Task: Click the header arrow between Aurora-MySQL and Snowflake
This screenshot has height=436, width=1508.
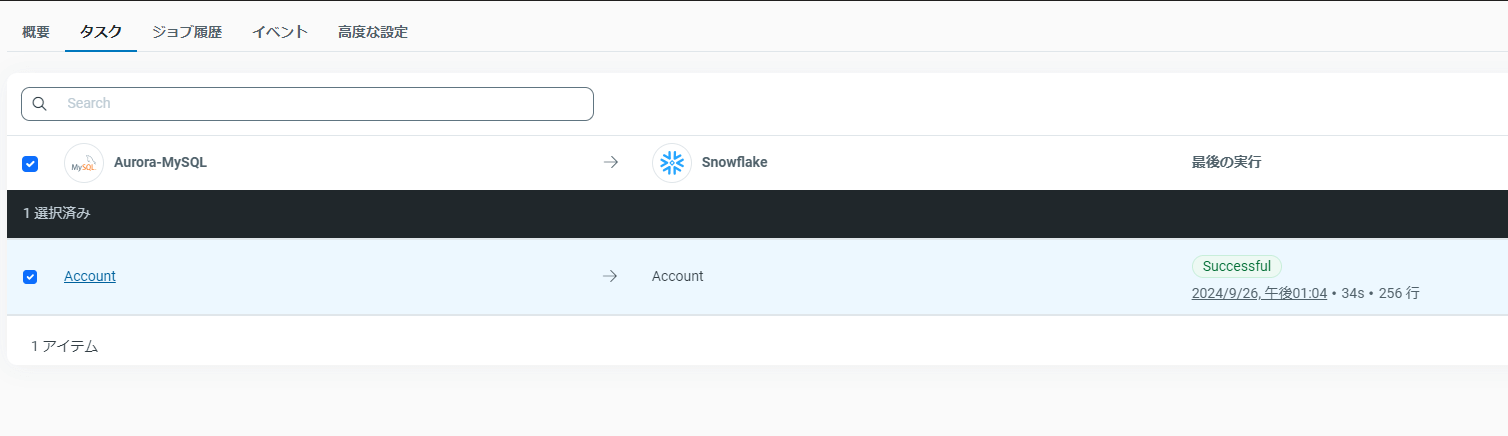Action: [611, 163]
